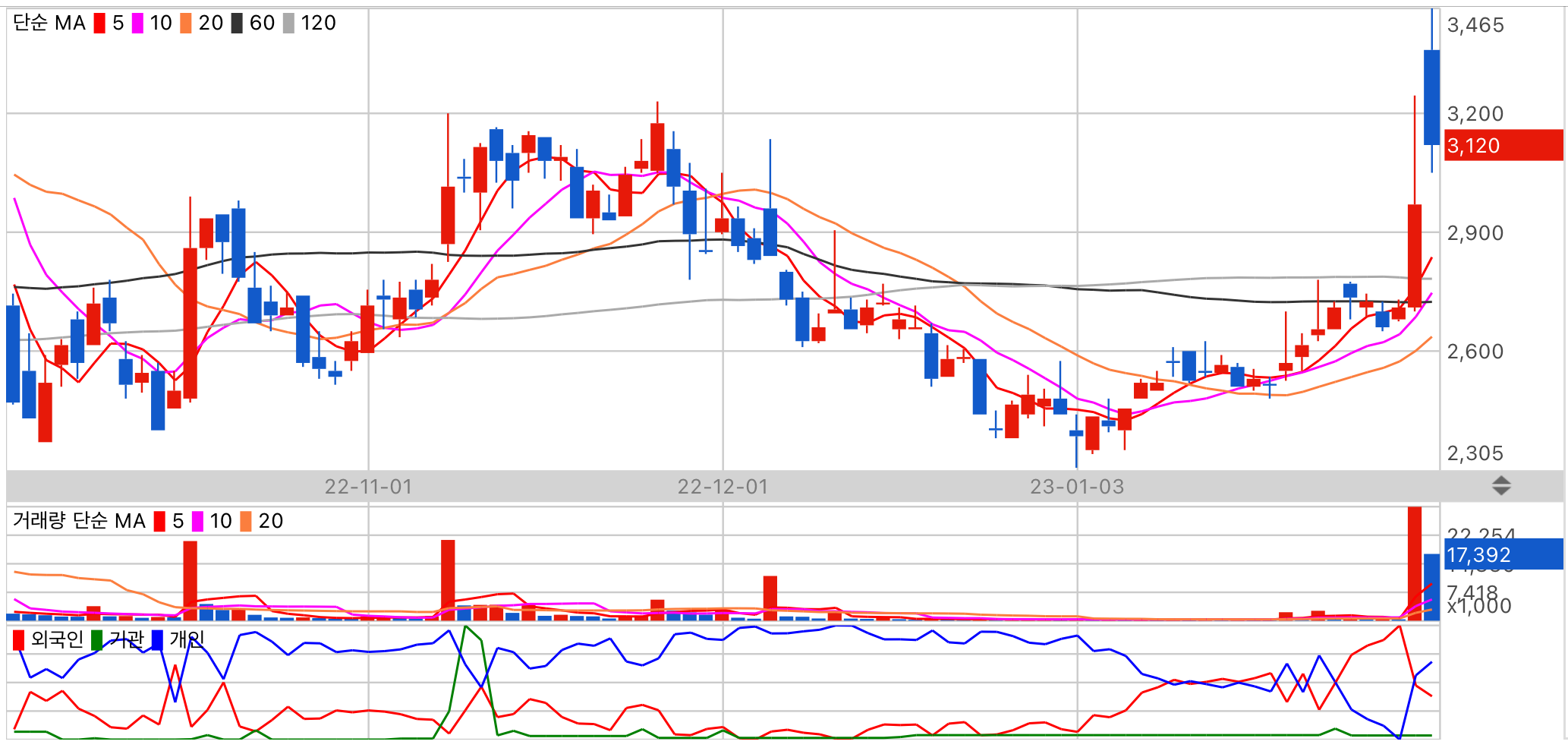Click the 단순 MA legend label
Viewport: 1568px width, 751px height.
[49, 24]
